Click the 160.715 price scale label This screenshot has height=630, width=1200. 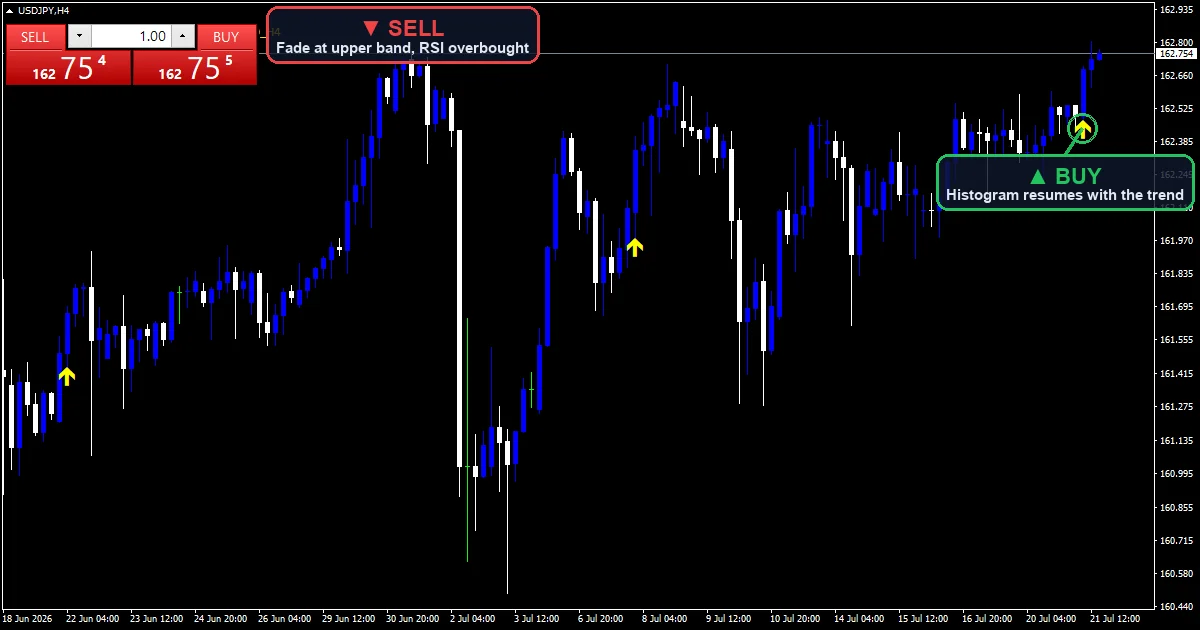(1175, 540)
